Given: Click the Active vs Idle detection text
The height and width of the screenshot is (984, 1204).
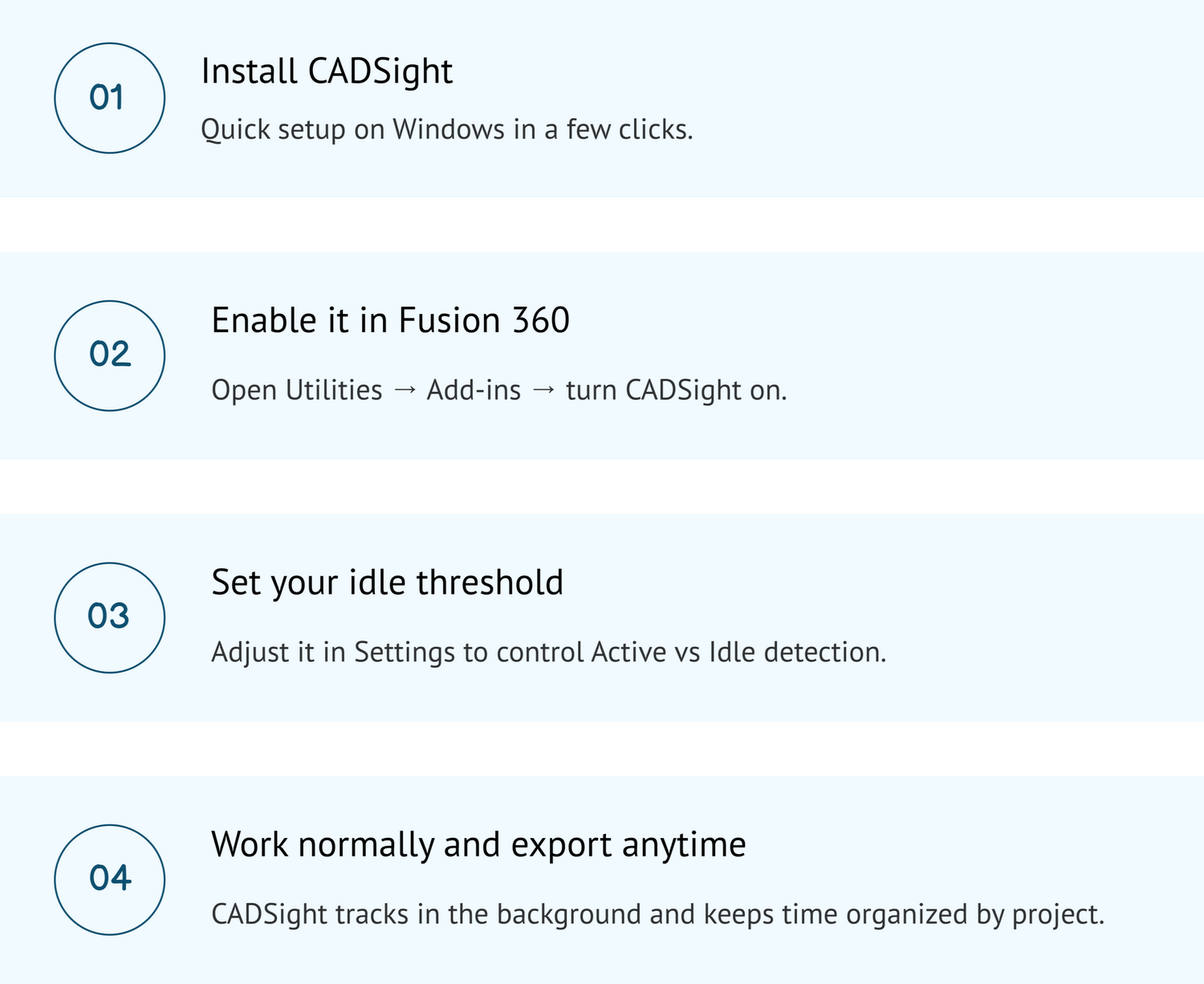Looking at the screenshot, I should coord(738,653).
